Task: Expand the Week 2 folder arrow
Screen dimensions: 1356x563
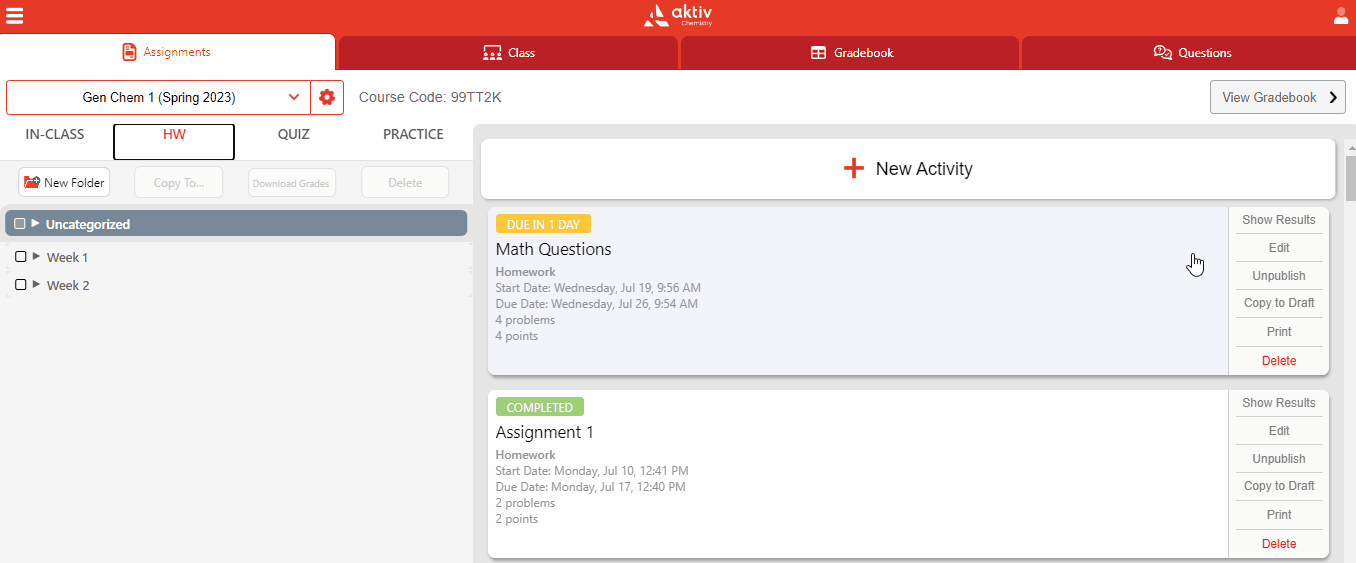Action: tap(37, 285)
